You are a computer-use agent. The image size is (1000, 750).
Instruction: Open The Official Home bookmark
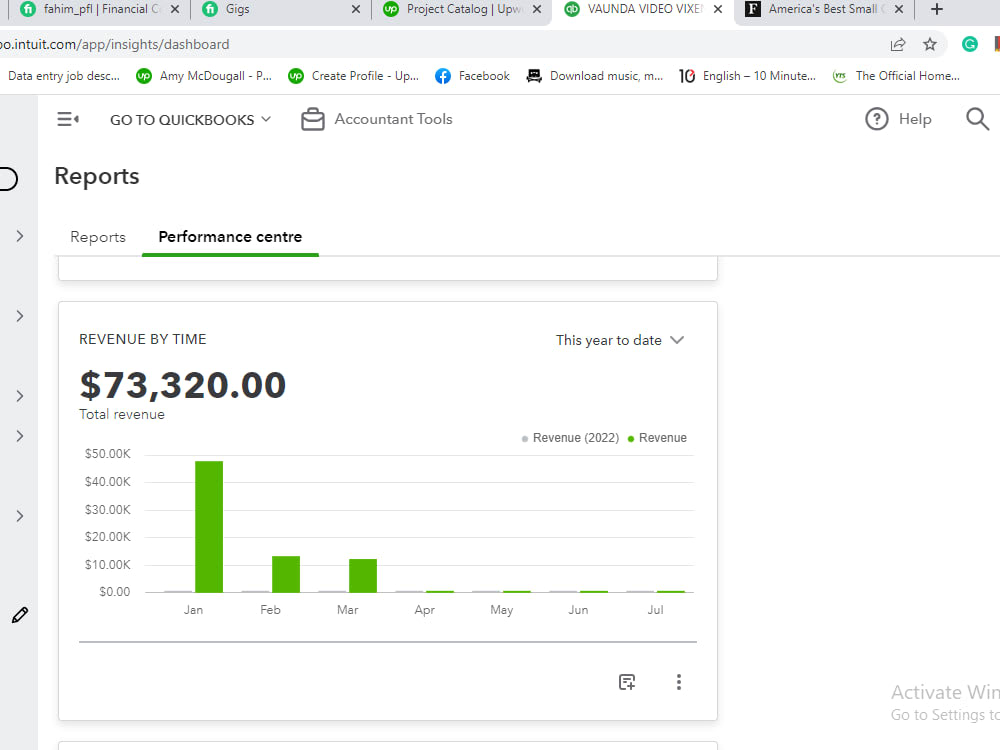pyautogui.click(x=896, y=76)
